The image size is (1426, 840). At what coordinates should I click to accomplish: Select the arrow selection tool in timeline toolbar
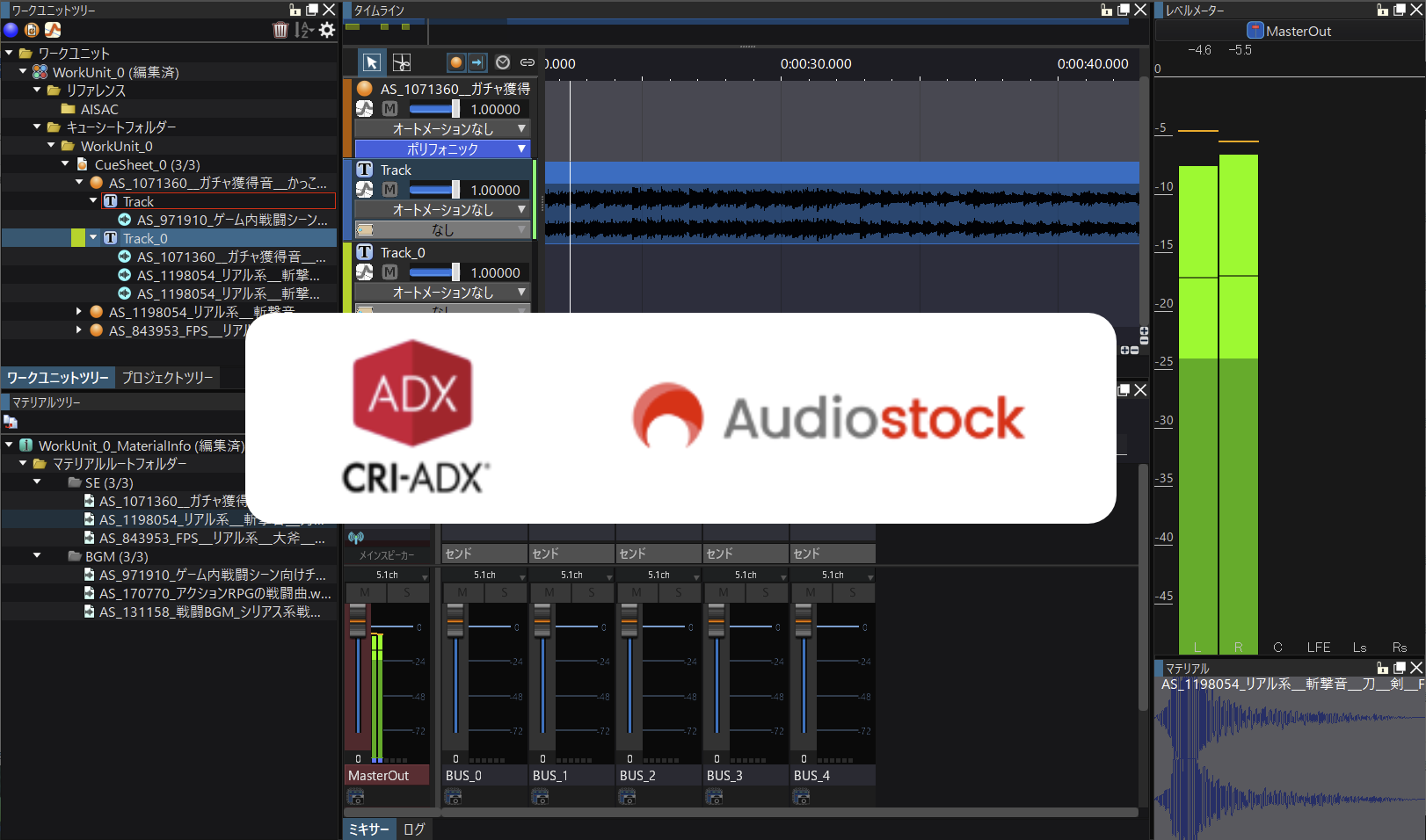coord(372,62)
